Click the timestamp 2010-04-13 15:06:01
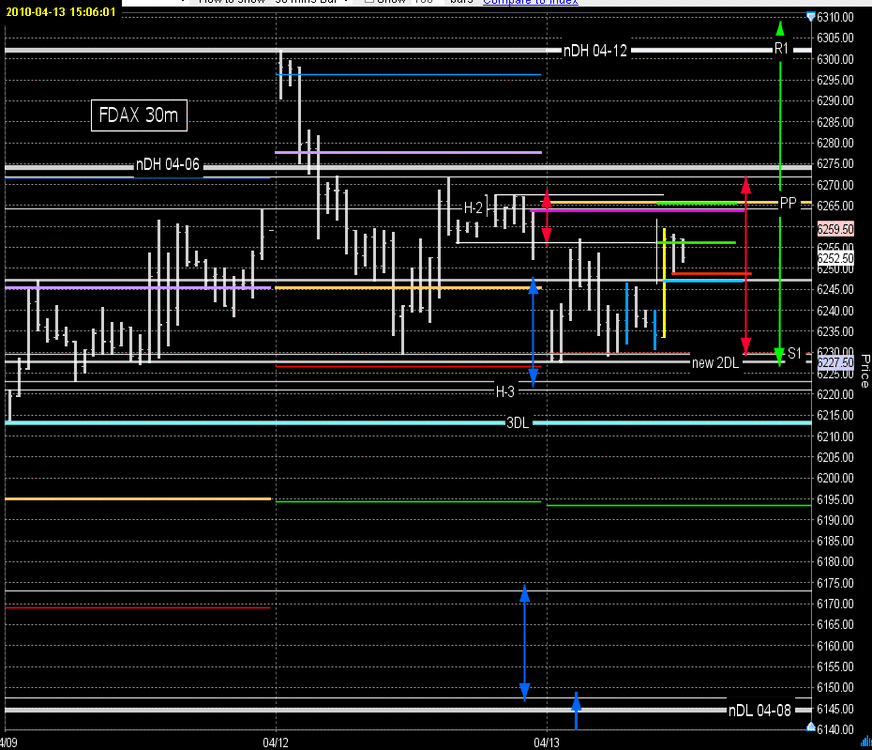 coord(61,12)
